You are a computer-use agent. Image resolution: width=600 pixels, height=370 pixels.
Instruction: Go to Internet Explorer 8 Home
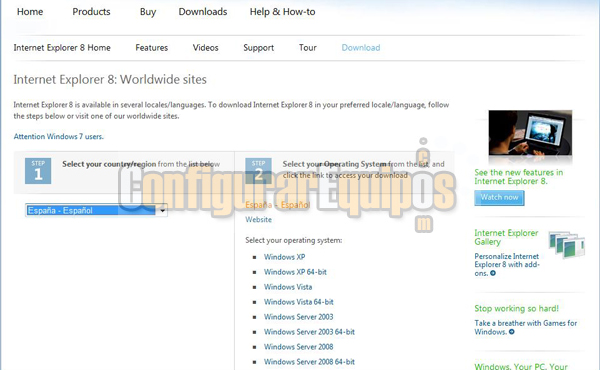coord(62,47)
